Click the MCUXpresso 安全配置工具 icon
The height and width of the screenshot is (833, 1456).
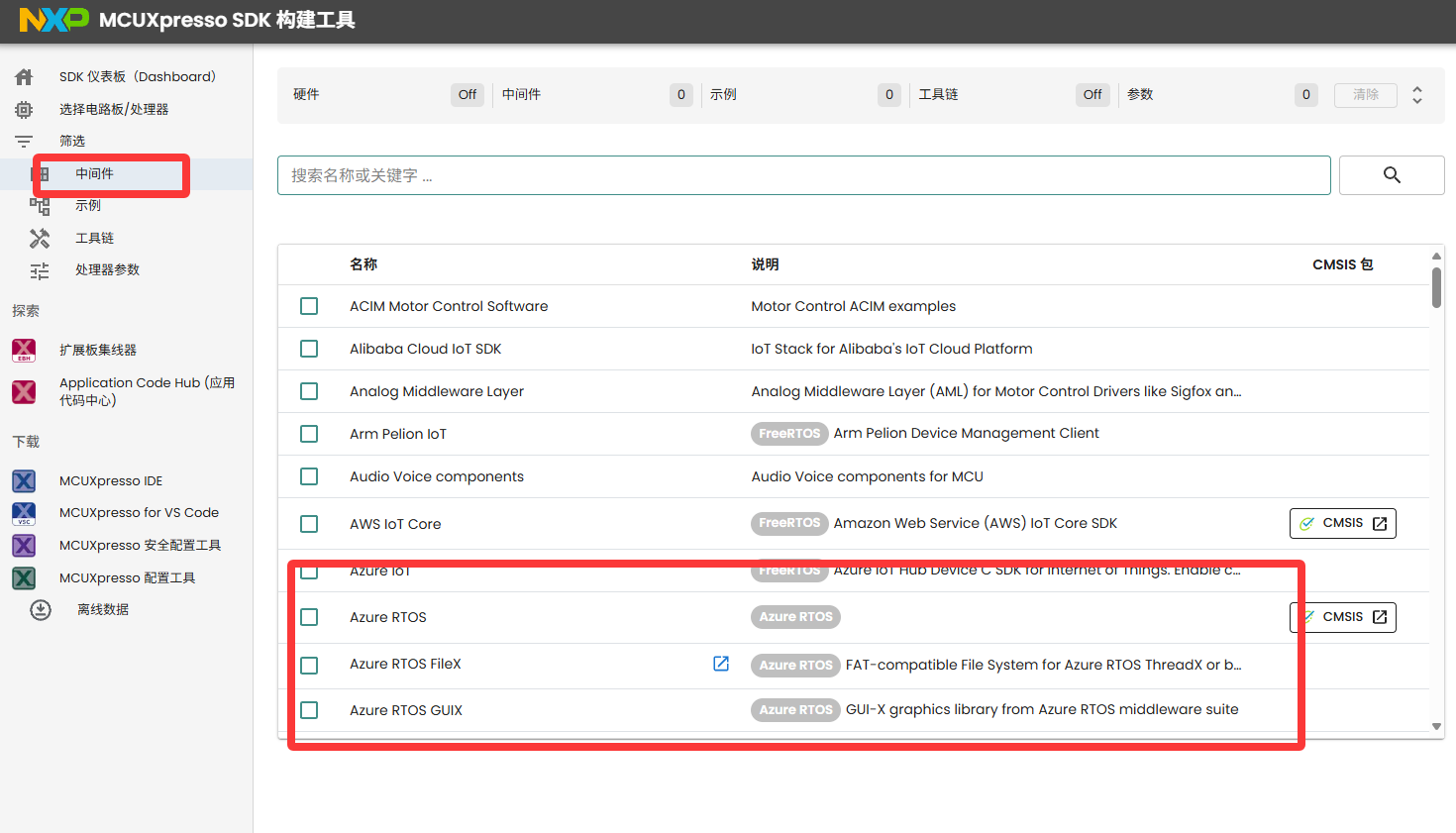[24, 546]
